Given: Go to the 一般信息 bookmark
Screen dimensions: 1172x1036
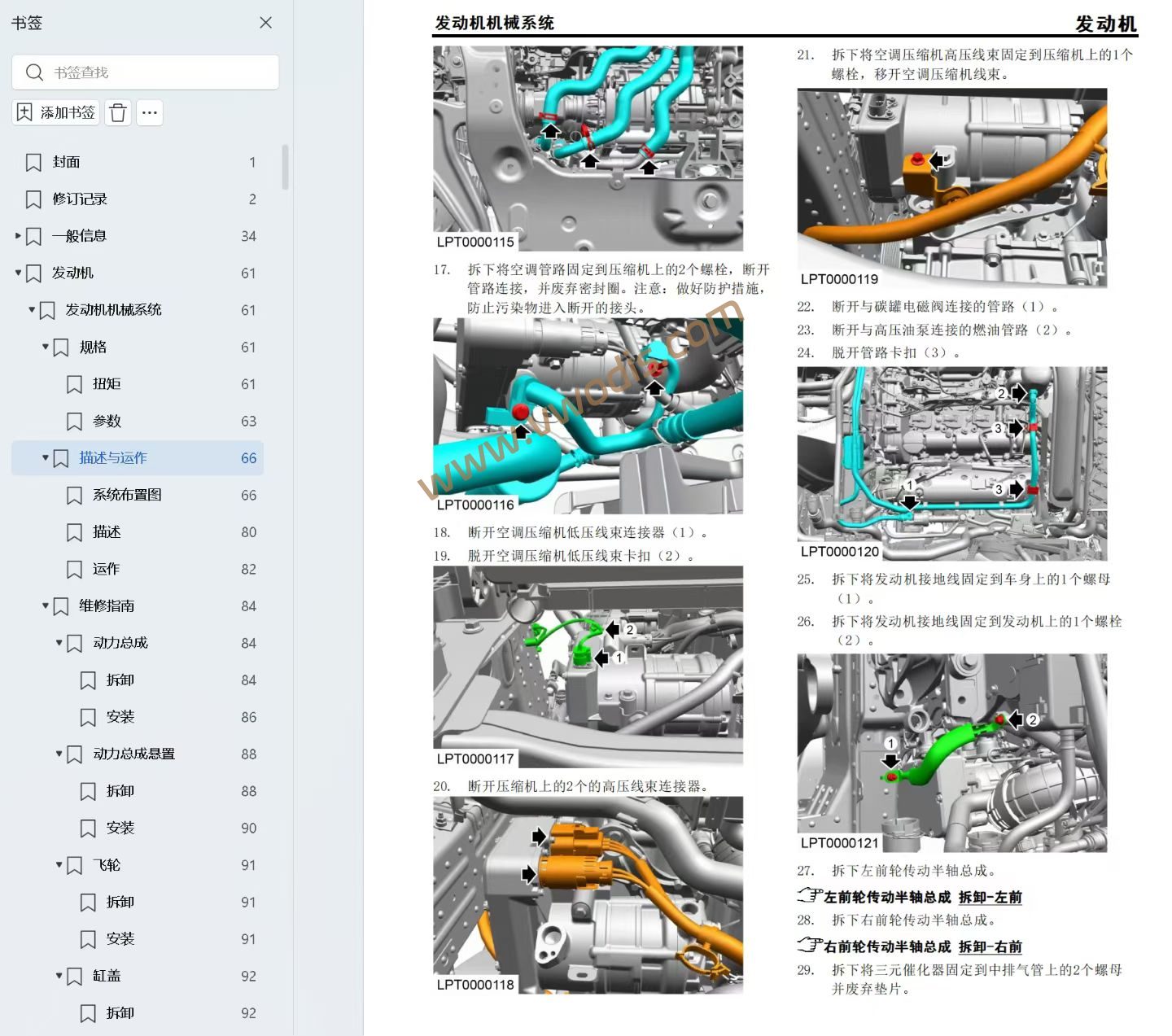Looking at the screenshot, I should tap(80, 236).
